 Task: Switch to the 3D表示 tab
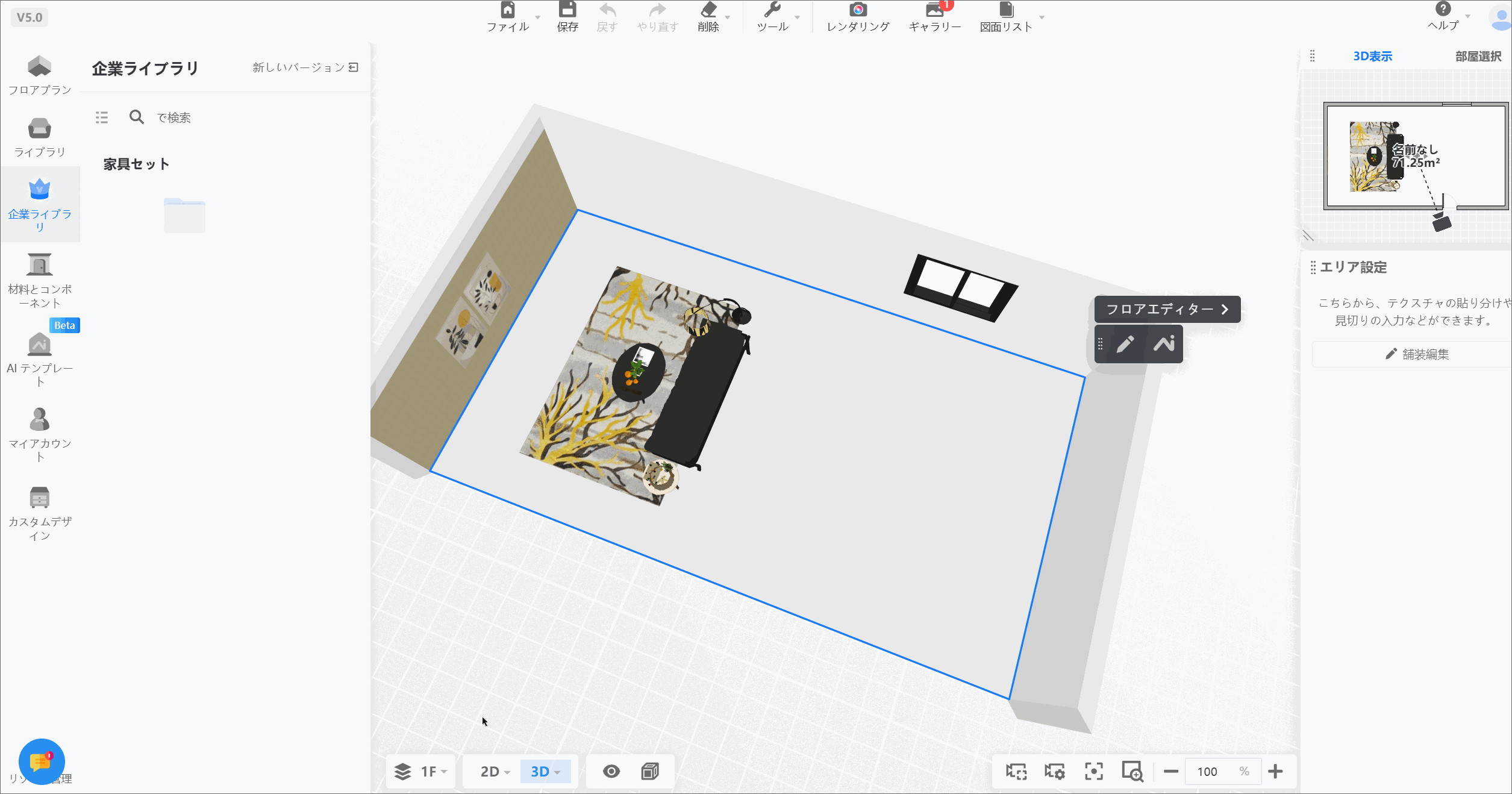[x=1372, y=56]
